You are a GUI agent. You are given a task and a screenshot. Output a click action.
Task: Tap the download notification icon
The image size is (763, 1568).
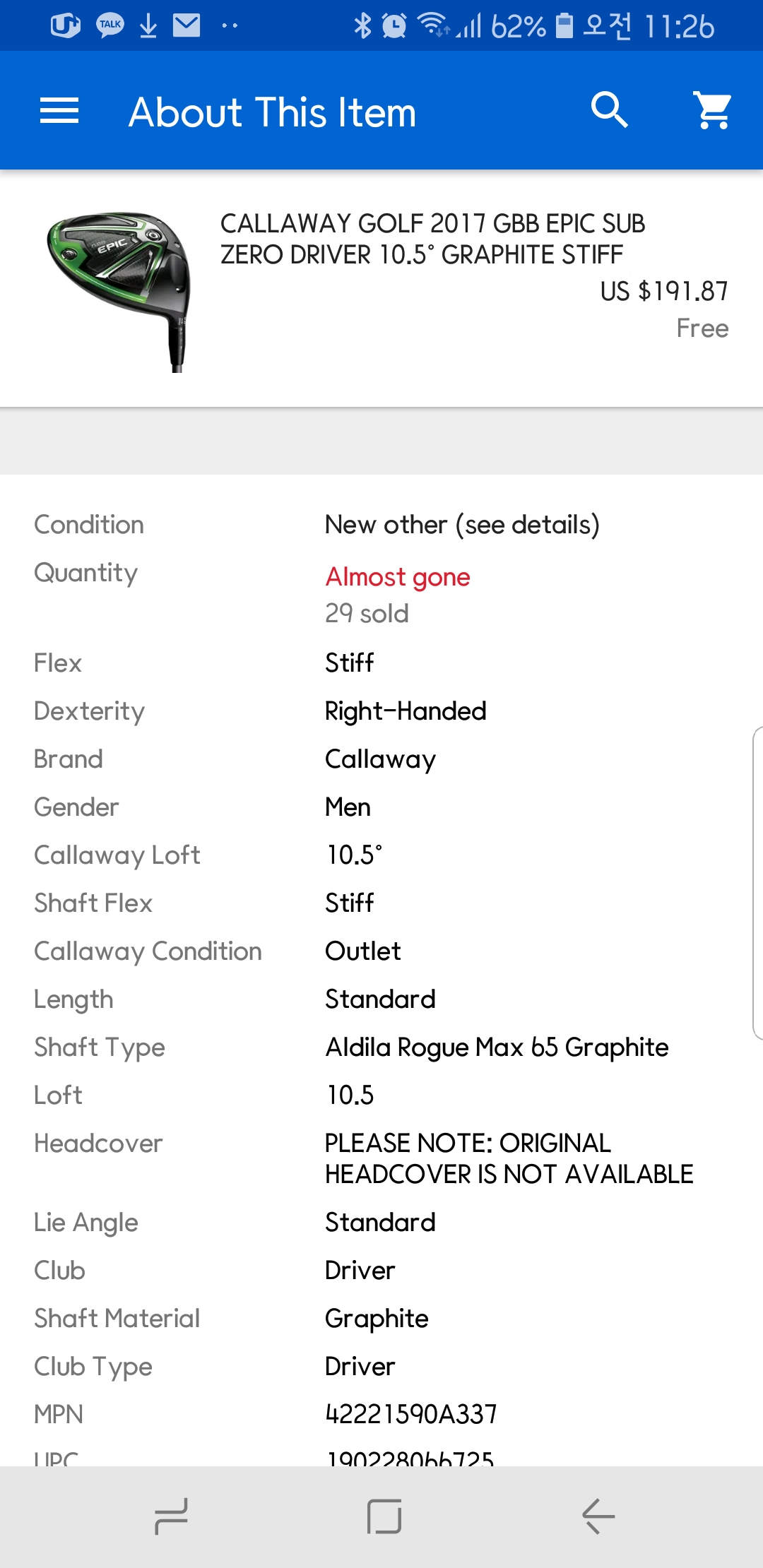point(148,26)
